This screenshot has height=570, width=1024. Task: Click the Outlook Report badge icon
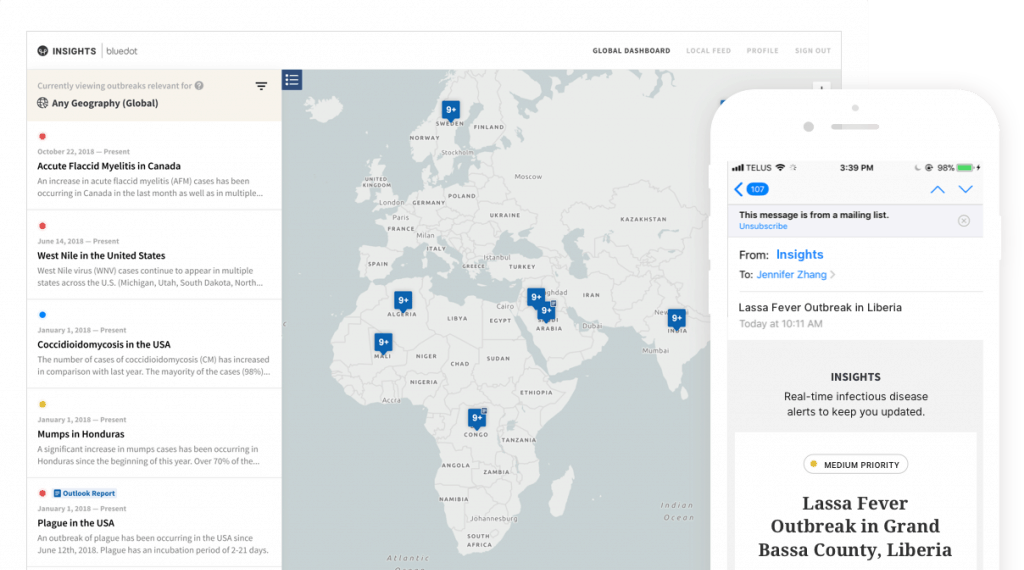(57, 494)
